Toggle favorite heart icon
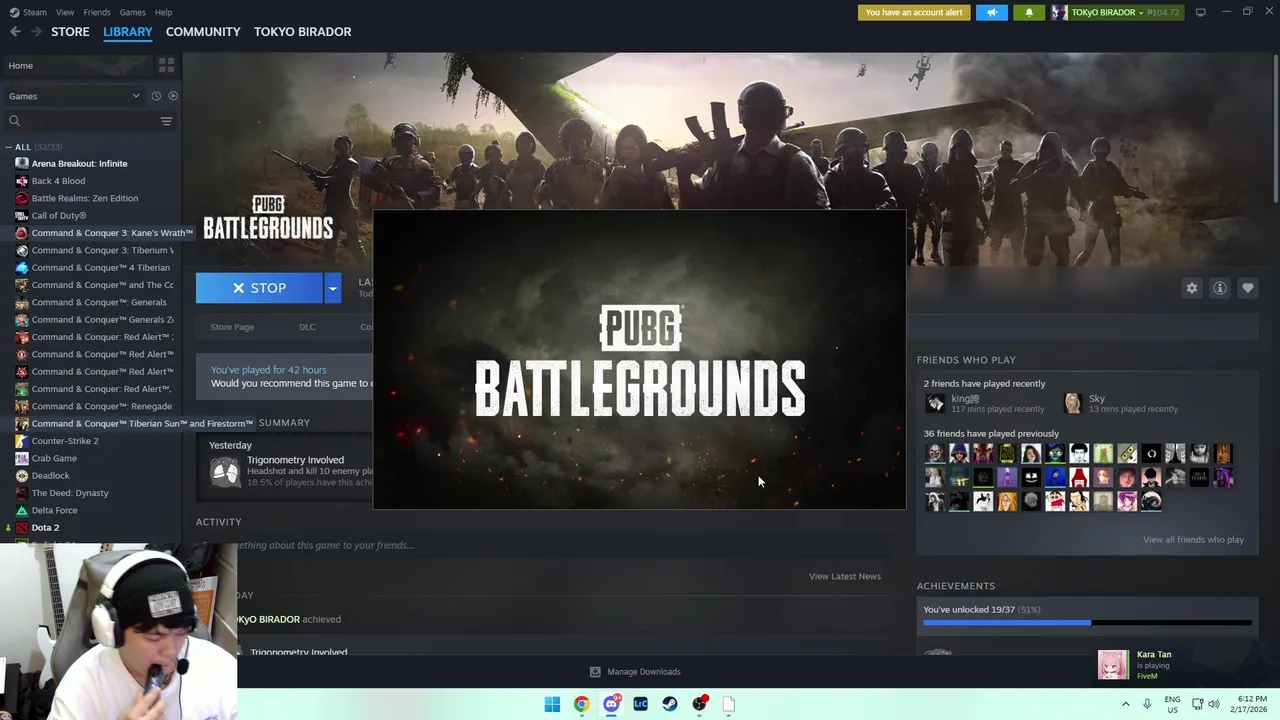Image resolution: width=1280 pixels, height=720 pixels. (1248, 288)
